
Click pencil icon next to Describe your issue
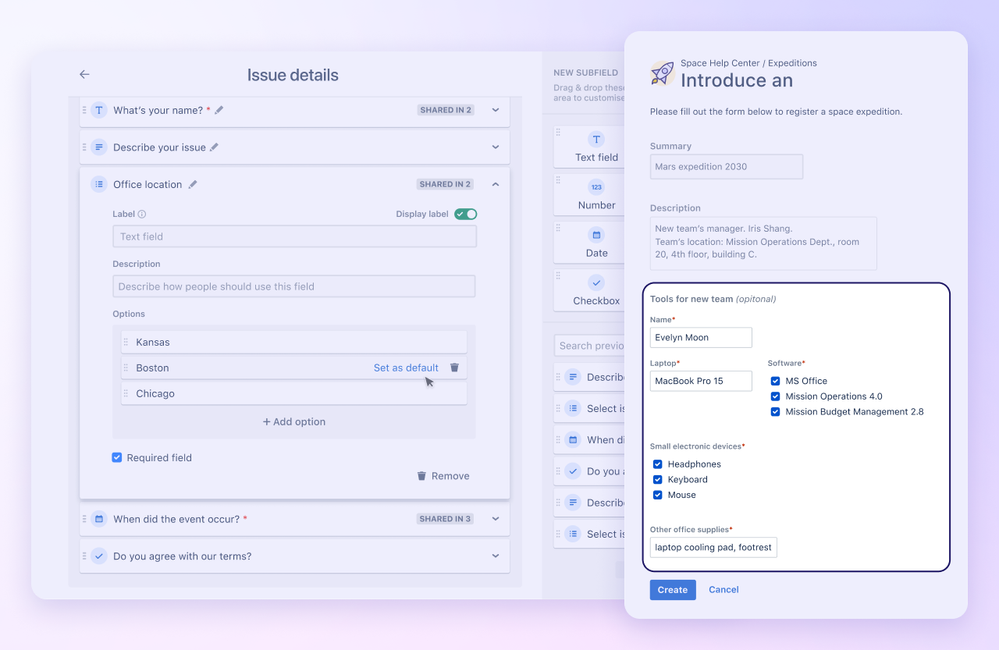click(x=214, y=147)
